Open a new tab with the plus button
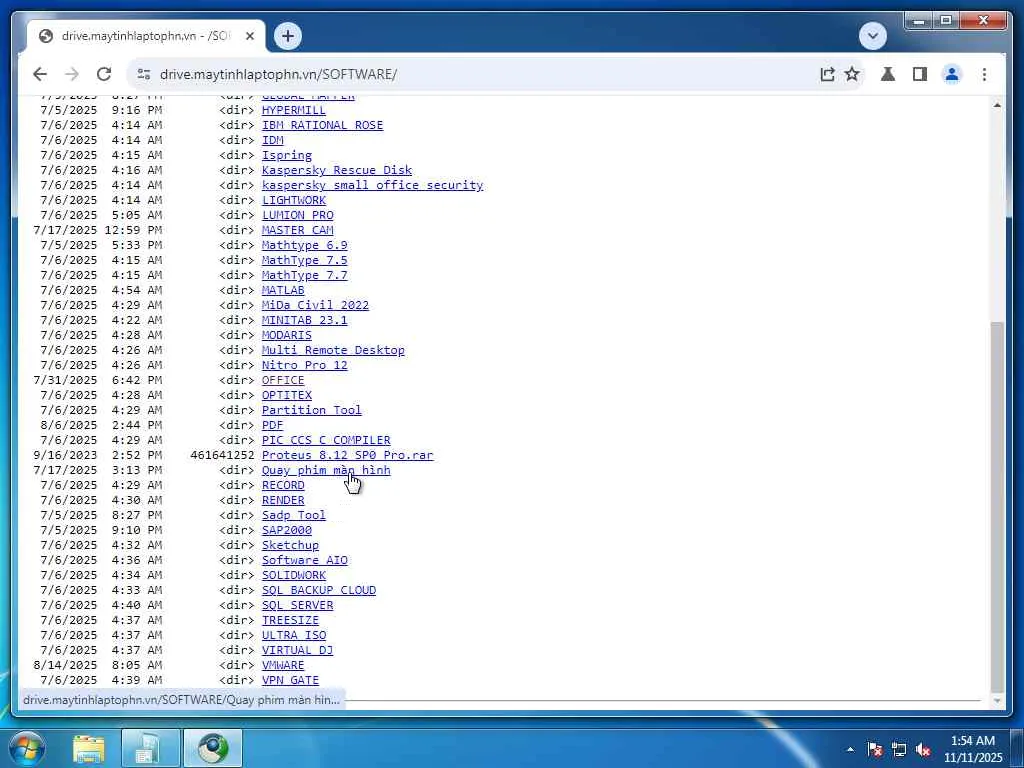 coord(287,36)
